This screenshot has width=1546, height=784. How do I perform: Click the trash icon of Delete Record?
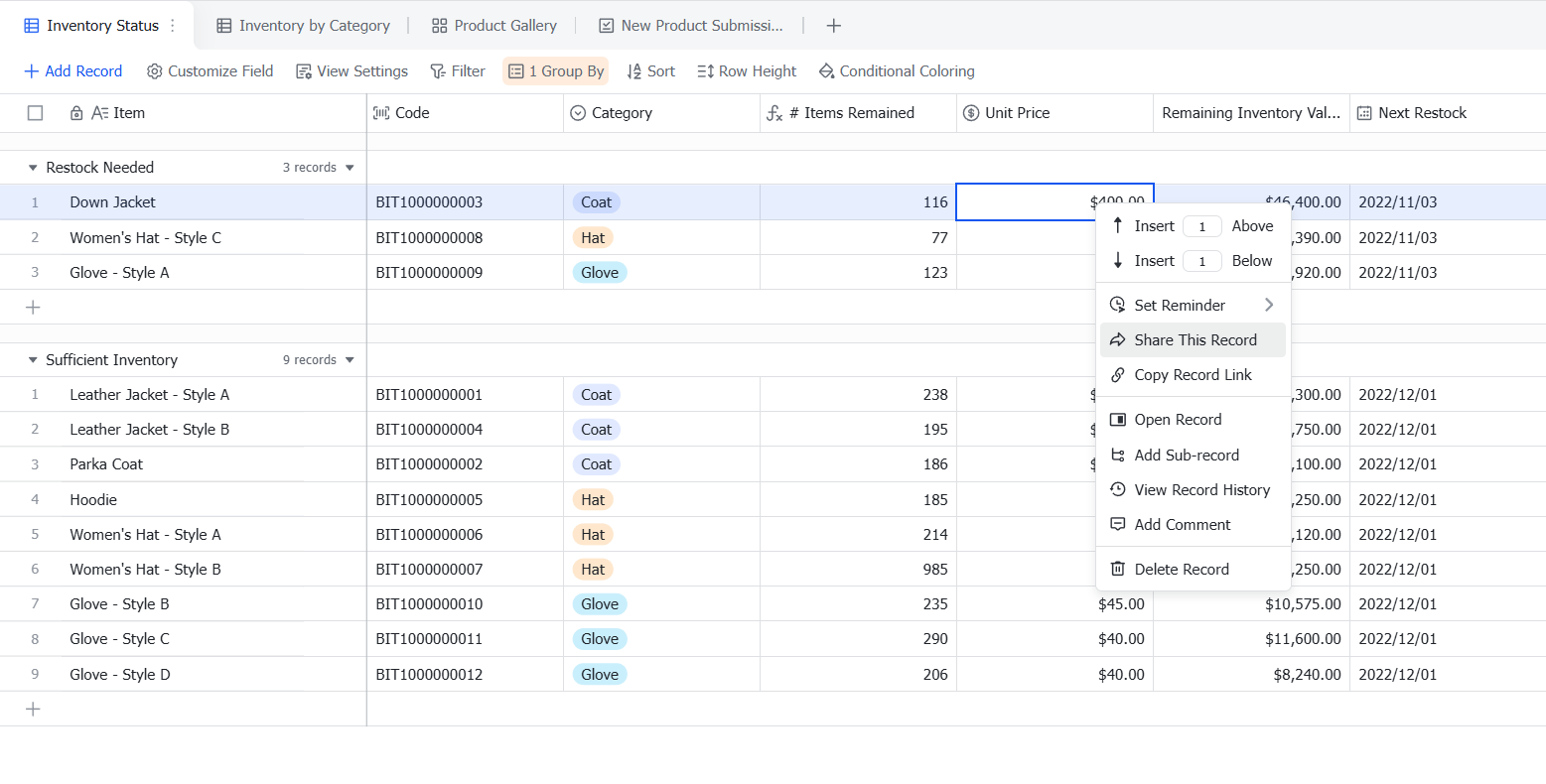tap(1118, 569)
